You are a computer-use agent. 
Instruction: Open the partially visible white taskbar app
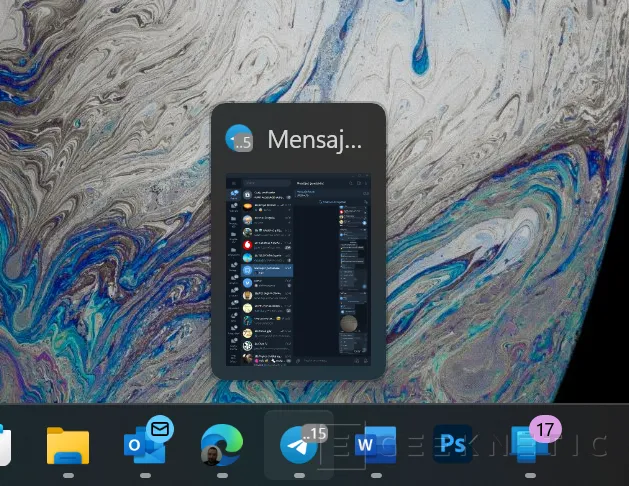click(x=5, y=445)
